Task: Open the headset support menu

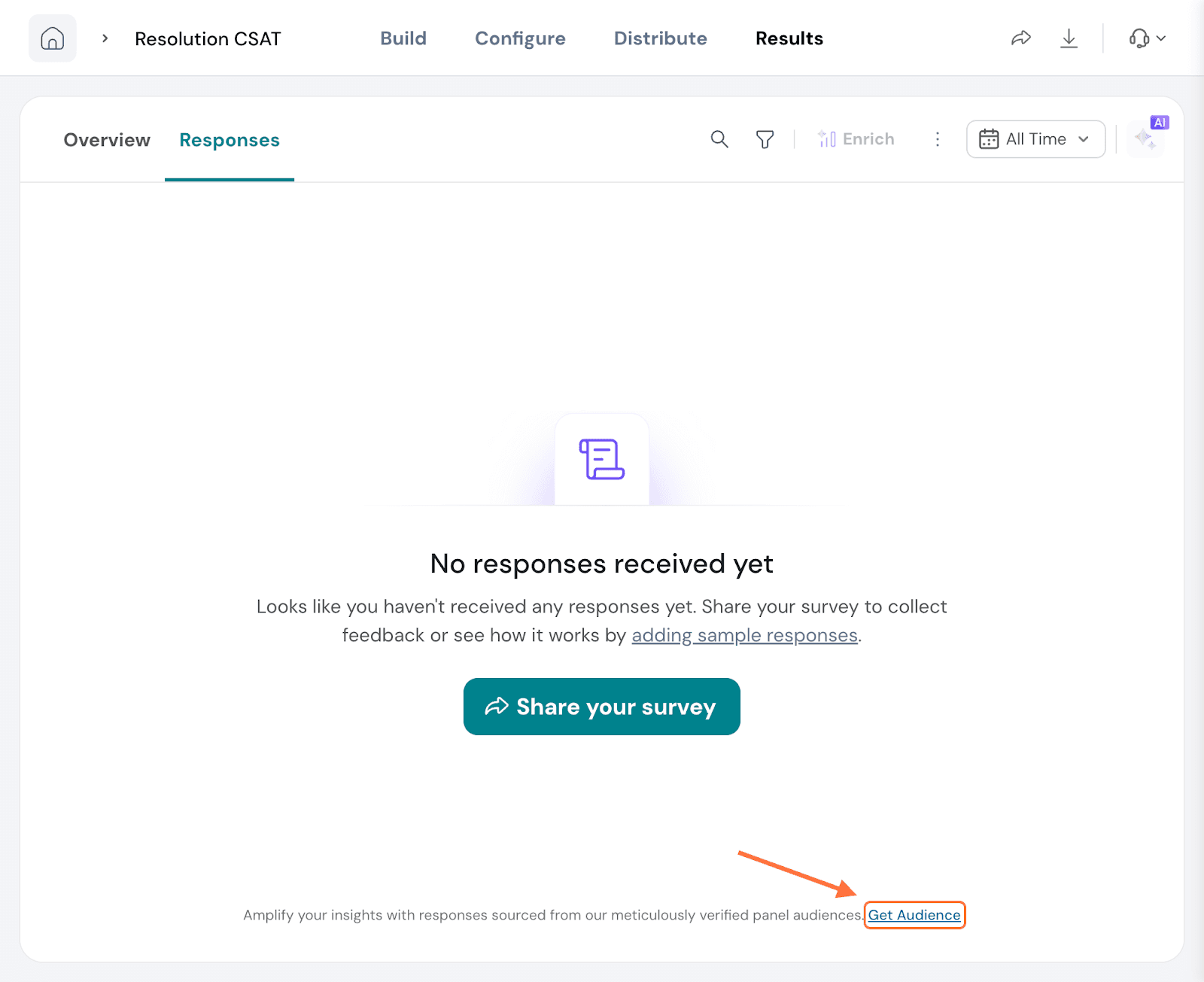Action: pyautogui.click(x=1147, y=38)
